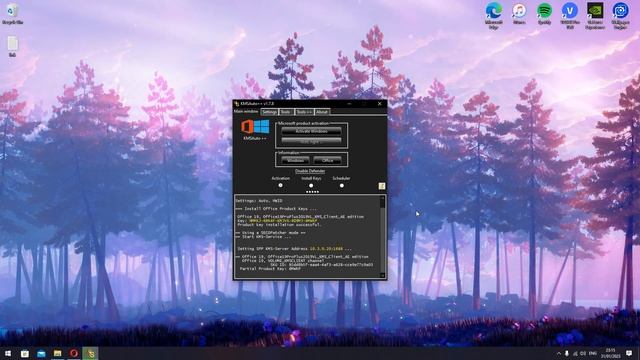Viewport: 640px width, 360px height.
Task: Click the log scrollbar thumb
Action: [x=382, y=204]
